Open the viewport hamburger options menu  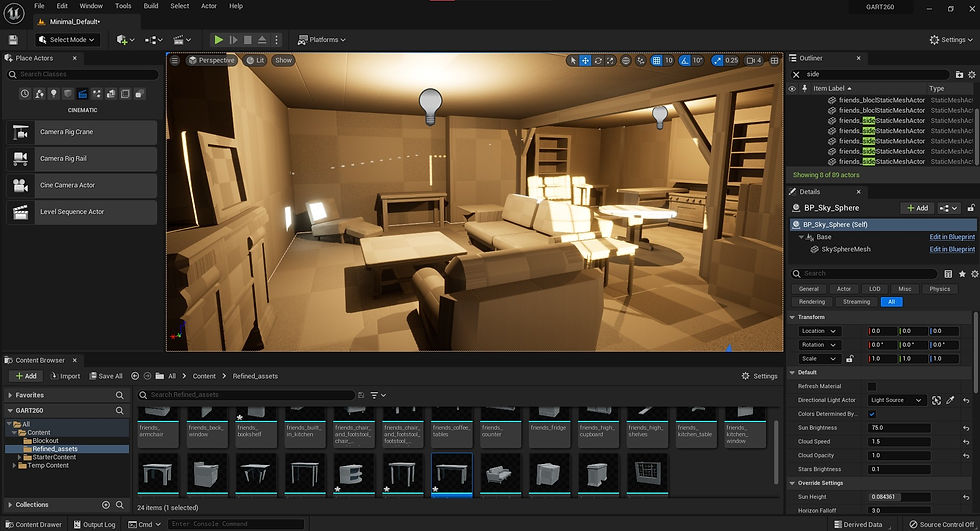tap(175, 61)
